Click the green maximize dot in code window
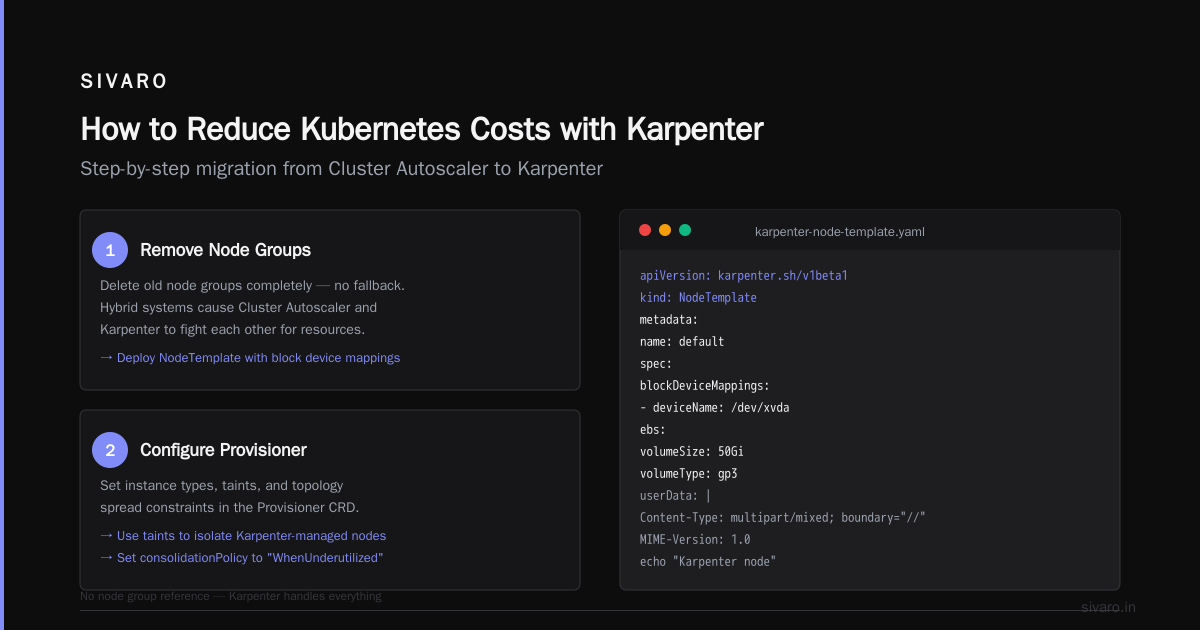Screen dimensions: 1200x630 (x=685, y=230)
